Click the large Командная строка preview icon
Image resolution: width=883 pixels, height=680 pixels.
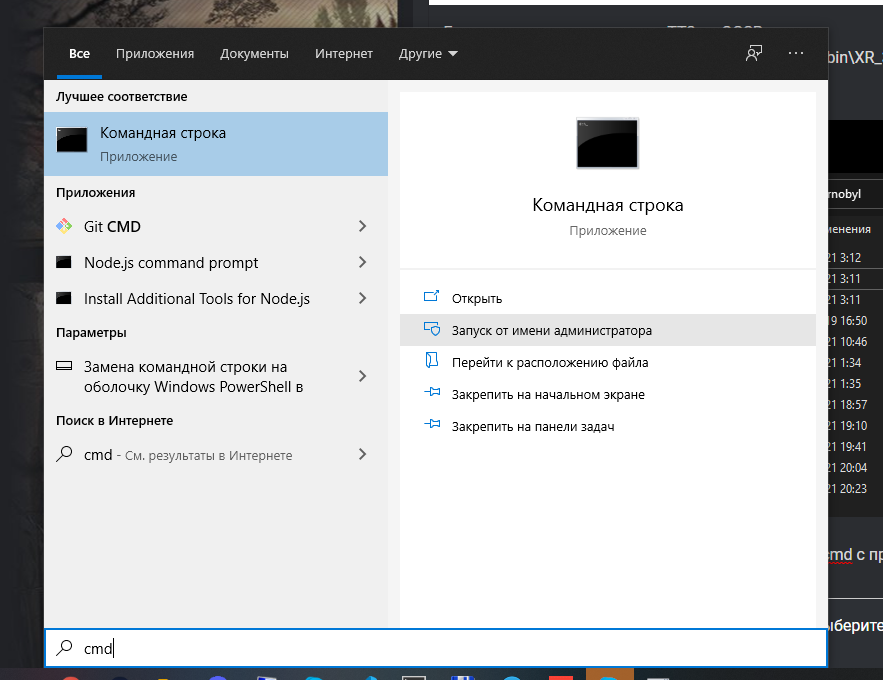(x=607, y=143)
